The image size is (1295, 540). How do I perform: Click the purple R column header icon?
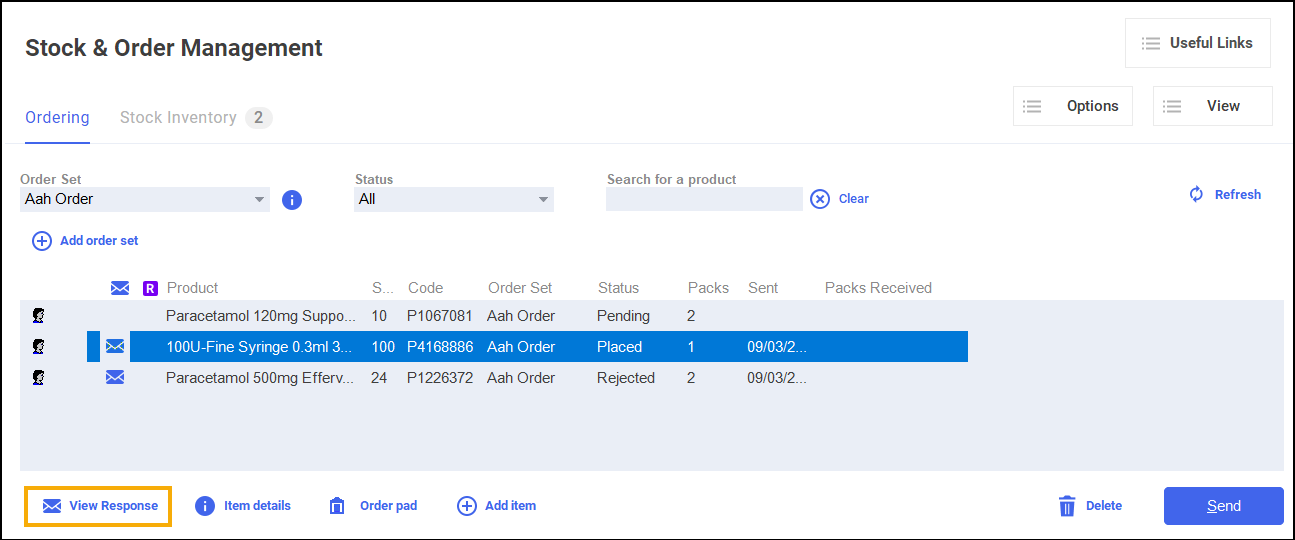click(151, 288)
